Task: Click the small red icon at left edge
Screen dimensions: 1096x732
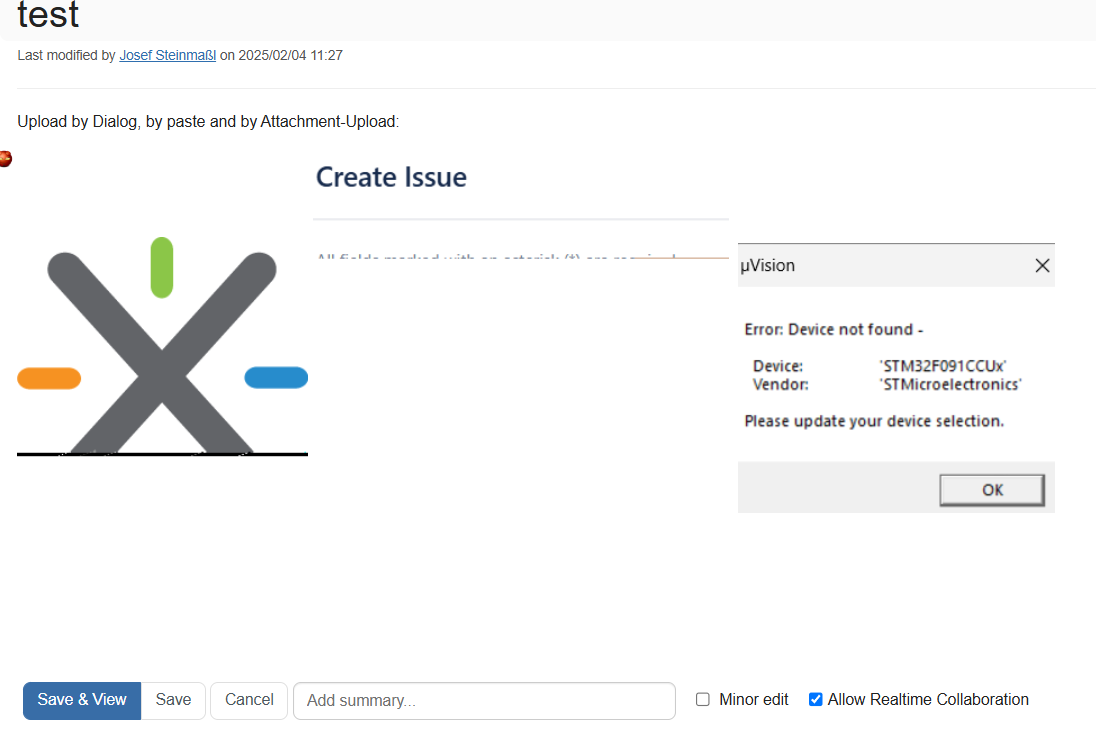Action: pyautogui.click(x=5, y=159)
